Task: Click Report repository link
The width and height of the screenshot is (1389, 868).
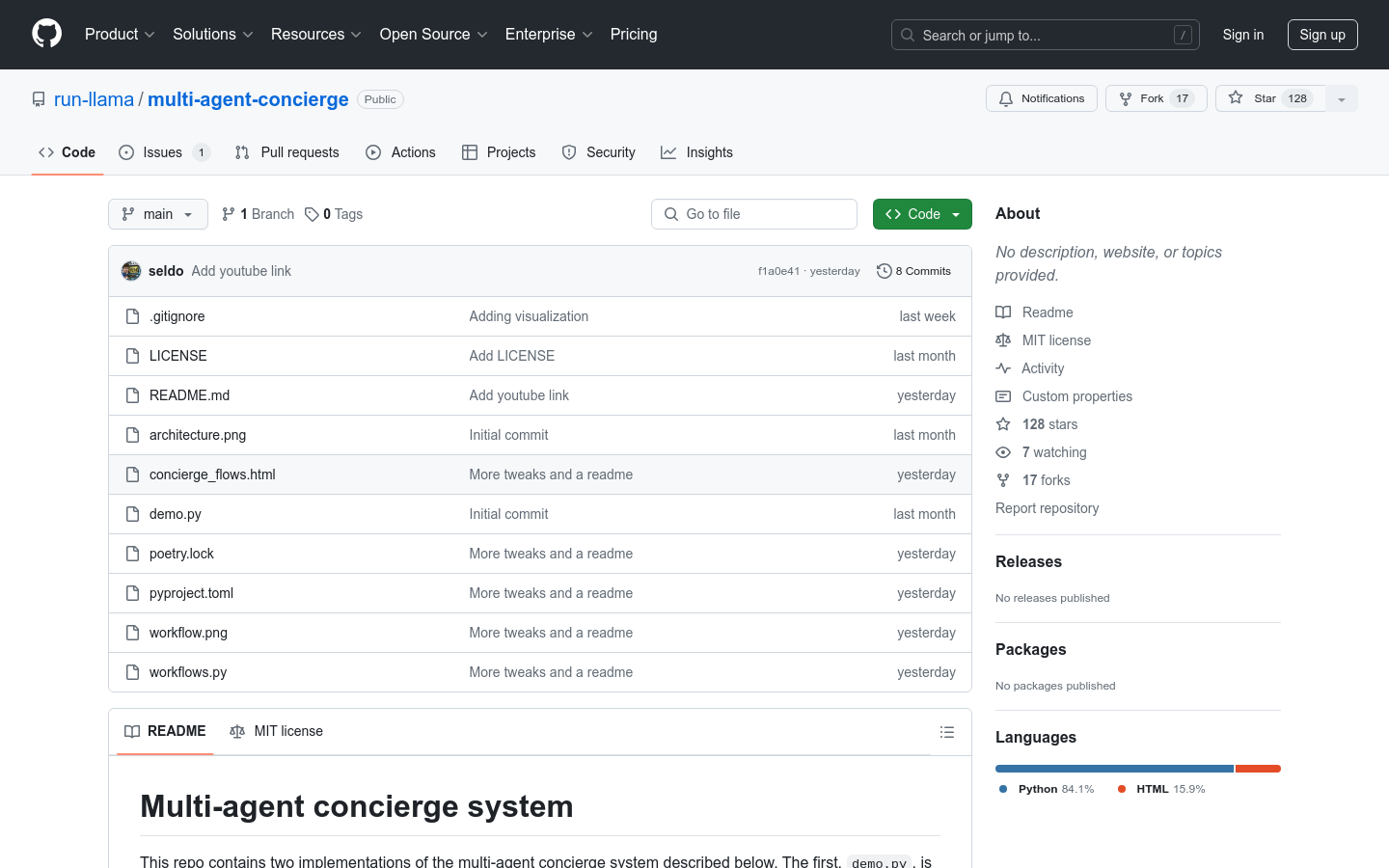Action: 1047,508
